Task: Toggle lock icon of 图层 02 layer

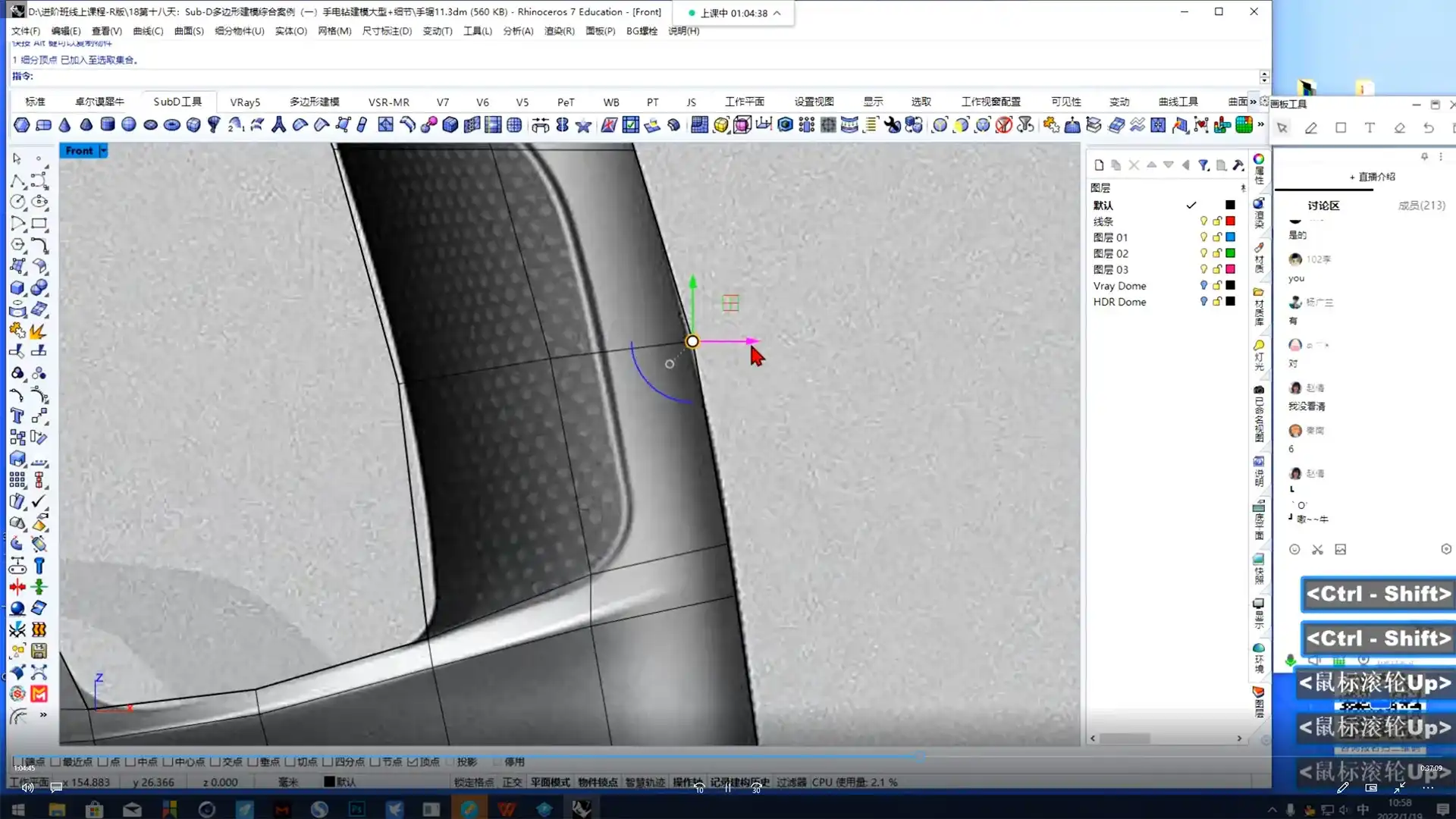Action: [x=1217, y=253]
